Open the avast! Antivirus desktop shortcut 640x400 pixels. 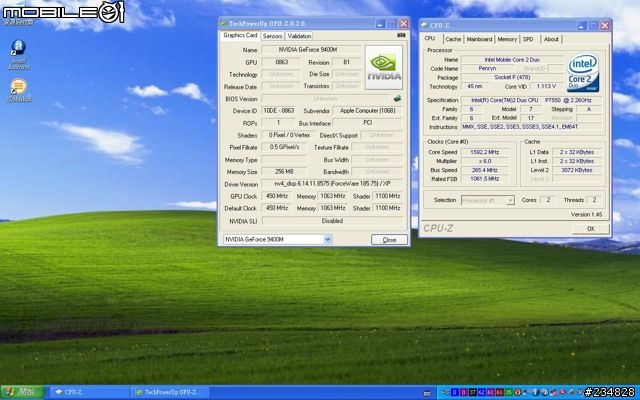(18, 54)
